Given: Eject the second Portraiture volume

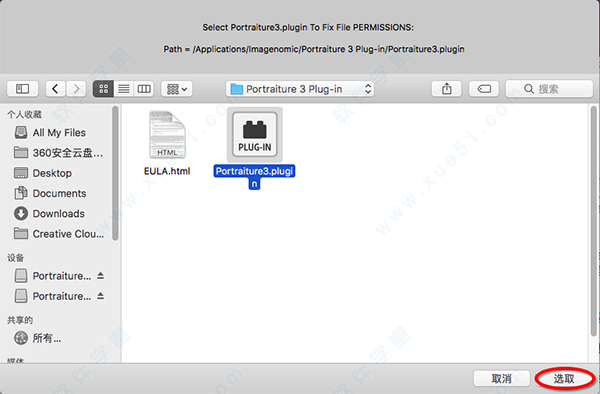Looking at the screenshot, I should tap(100, 296).
